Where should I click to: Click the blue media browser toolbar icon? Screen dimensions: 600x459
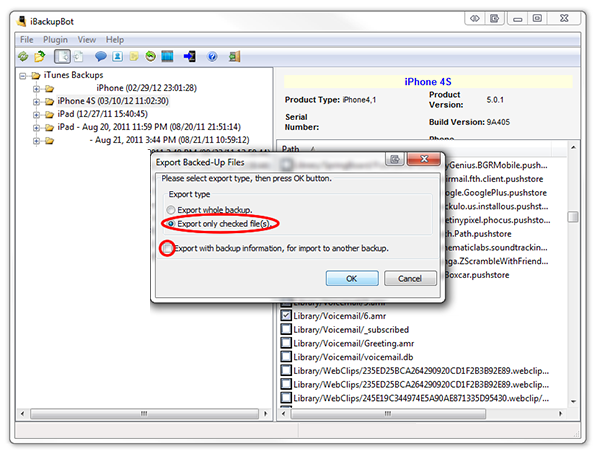167,57
